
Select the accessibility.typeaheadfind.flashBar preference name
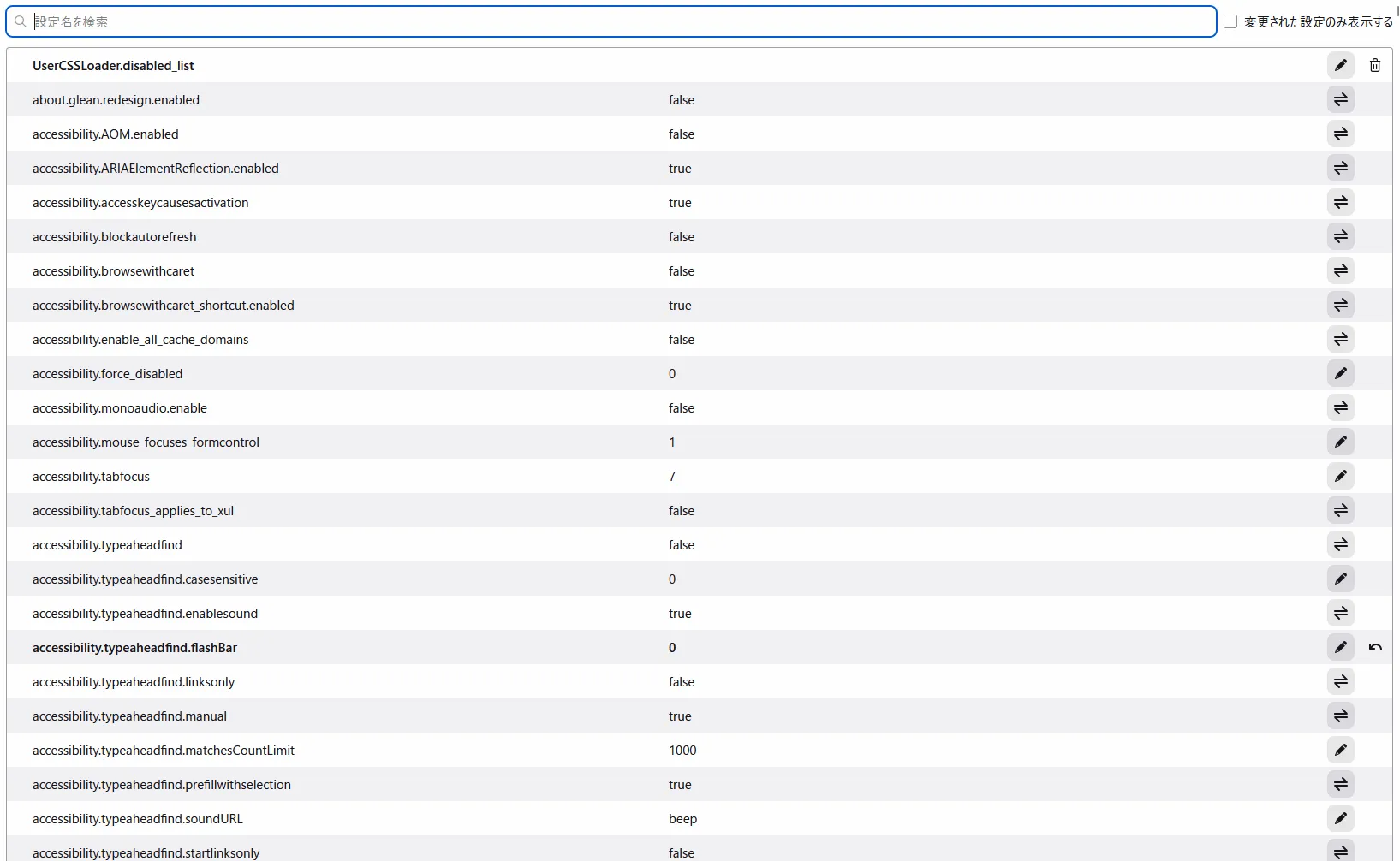tap(134, 648)
